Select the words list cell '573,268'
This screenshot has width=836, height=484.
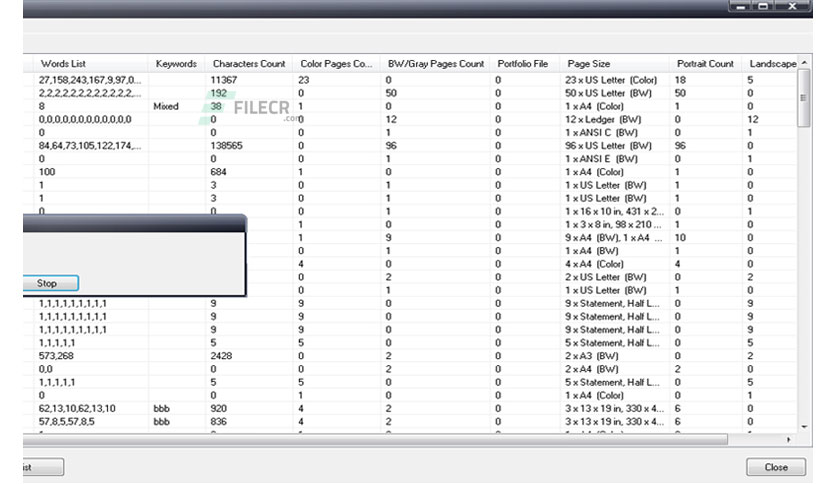(56, 356)
